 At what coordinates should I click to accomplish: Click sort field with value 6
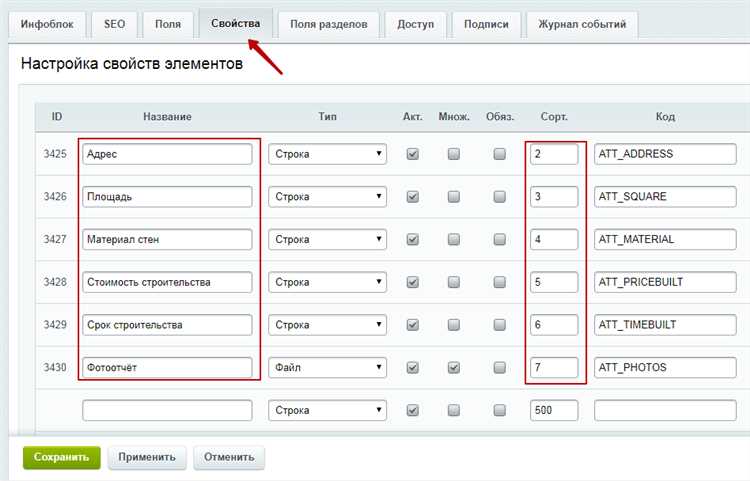point(554,325)
